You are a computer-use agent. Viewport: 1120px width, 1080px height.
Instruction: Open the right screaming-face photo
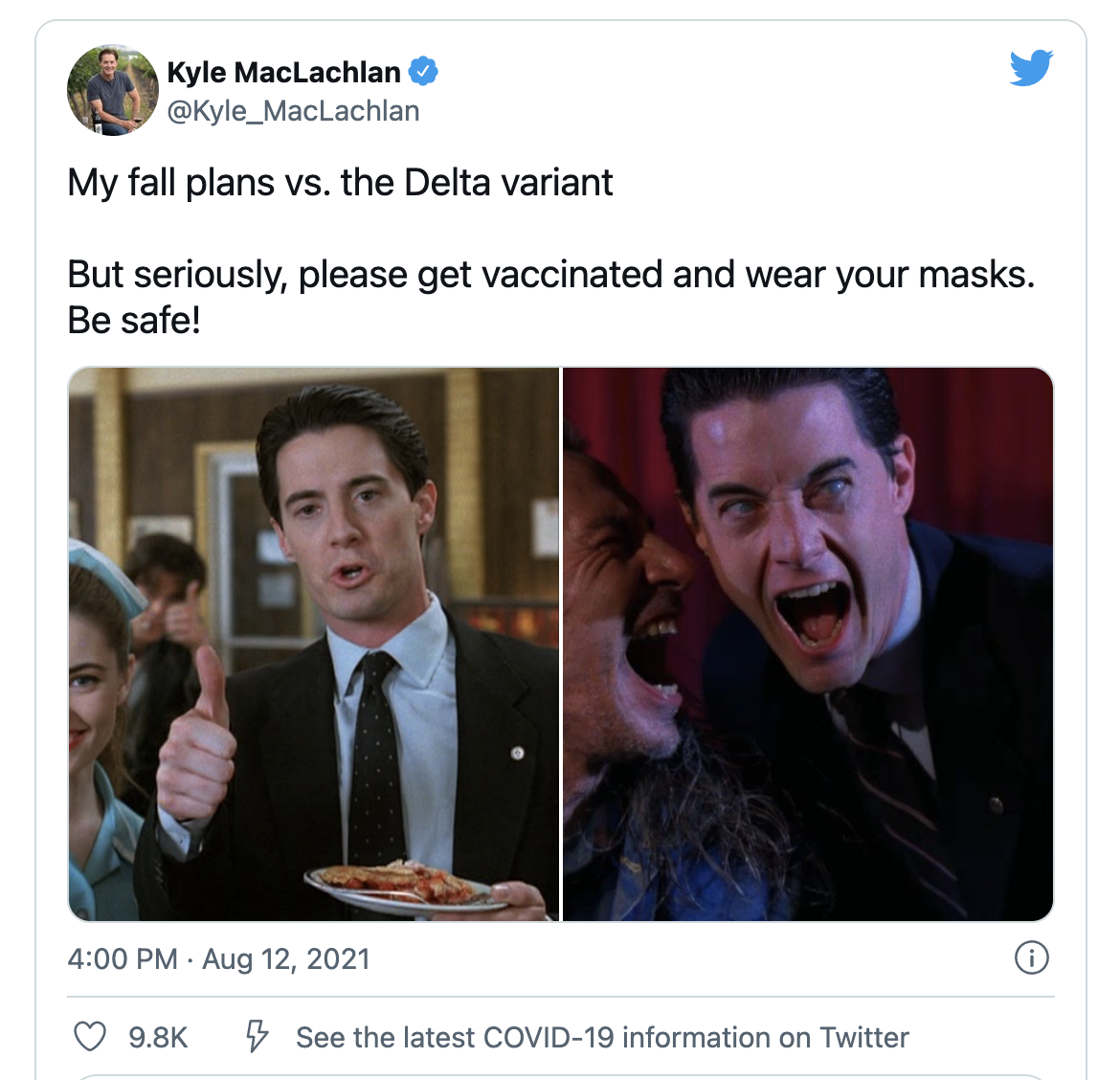807,643
